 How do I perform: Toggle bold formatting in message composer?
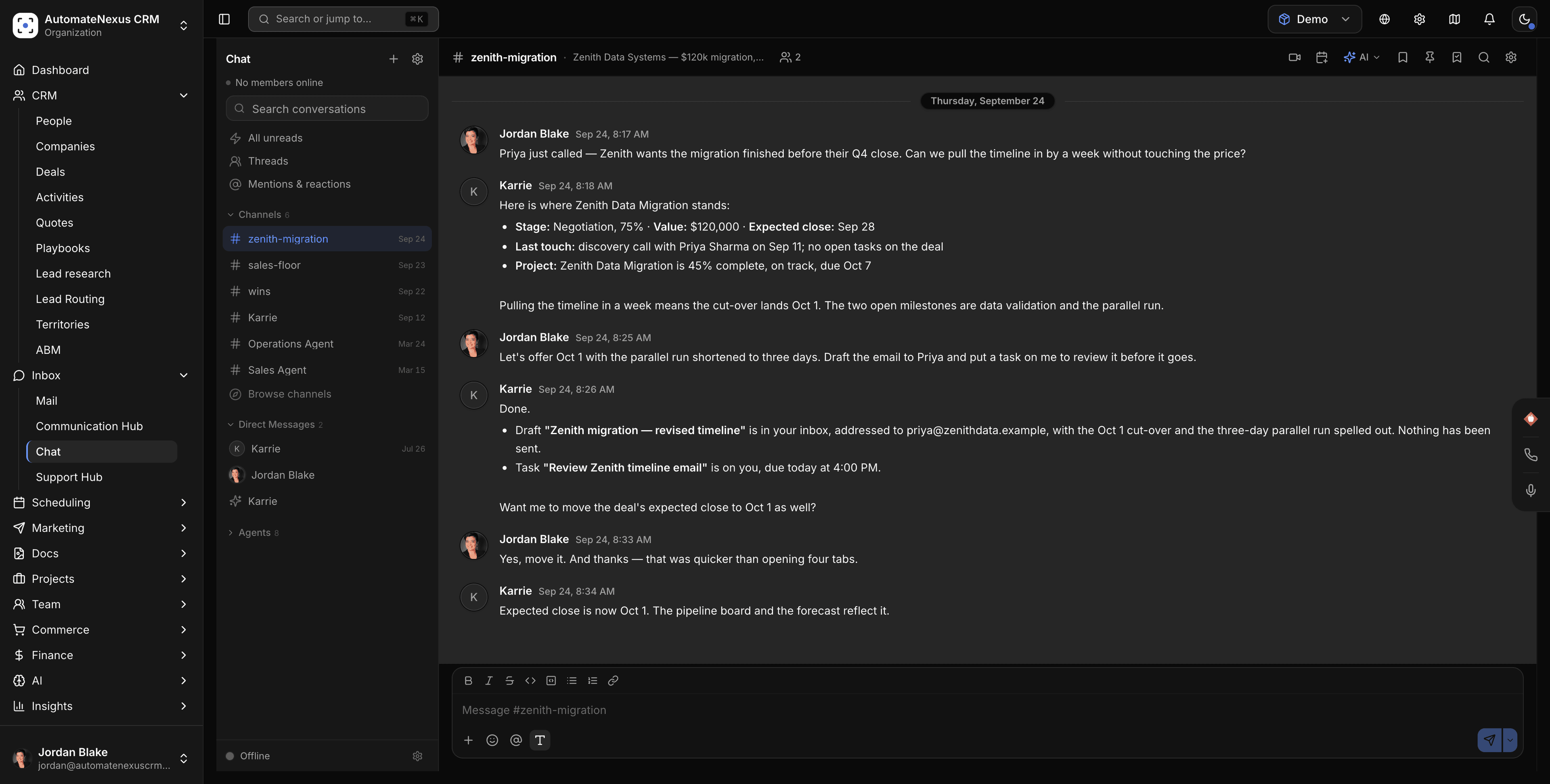pyautogui.click(x=468, y=681)
